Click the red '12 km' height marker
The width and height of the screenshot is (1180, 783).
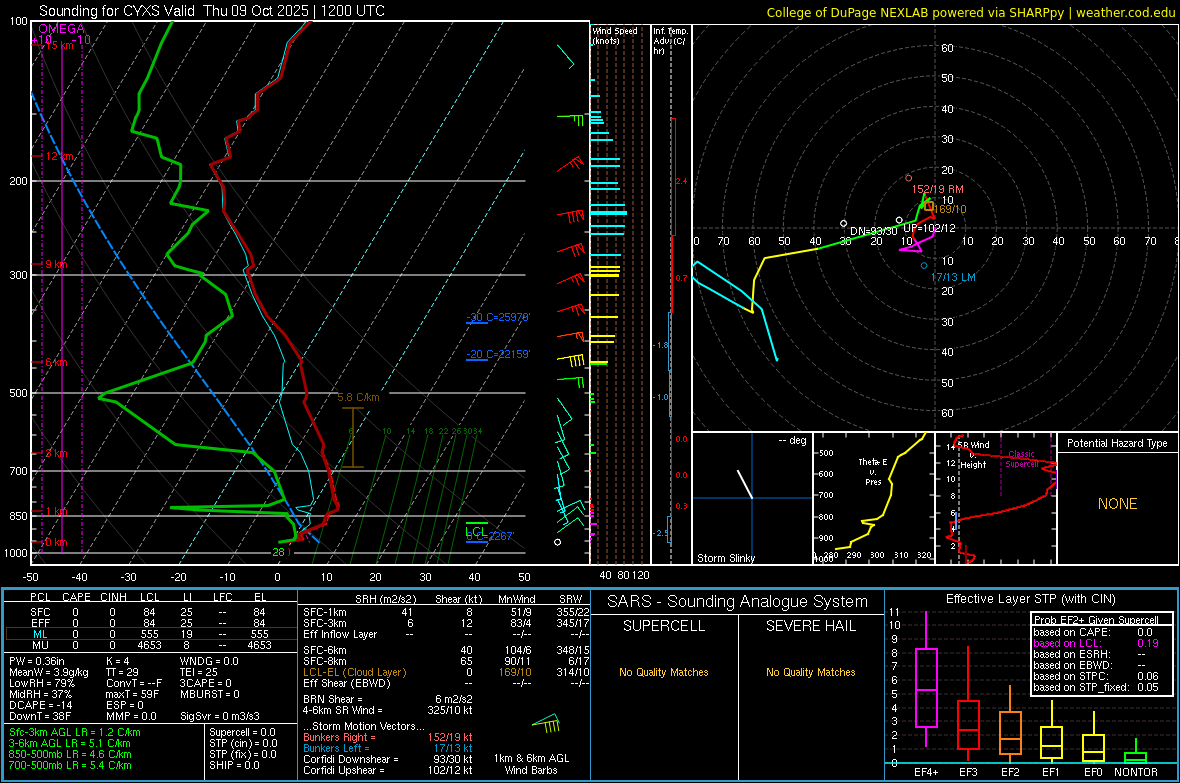coord(59,157)
